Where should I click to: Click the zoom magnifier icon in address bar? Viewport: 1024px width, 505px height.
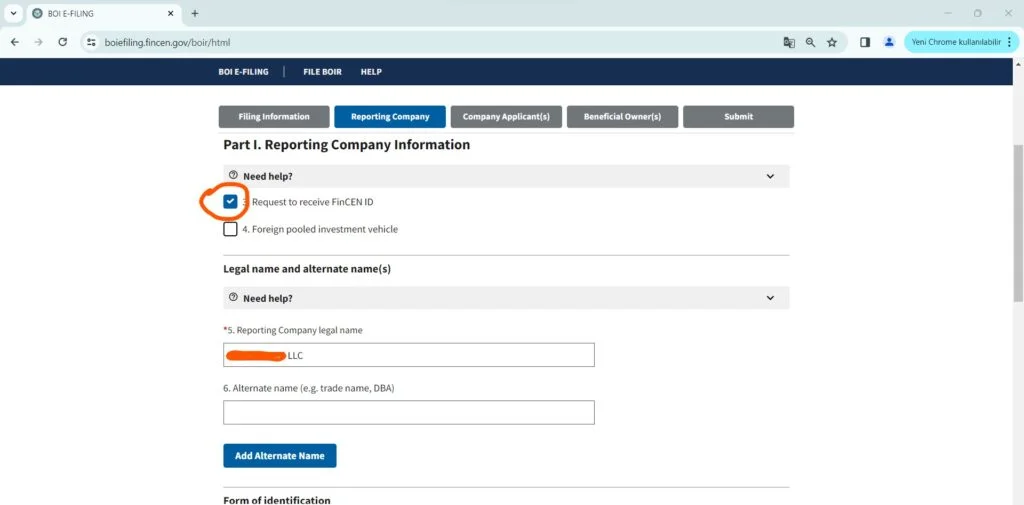point(810,43)
